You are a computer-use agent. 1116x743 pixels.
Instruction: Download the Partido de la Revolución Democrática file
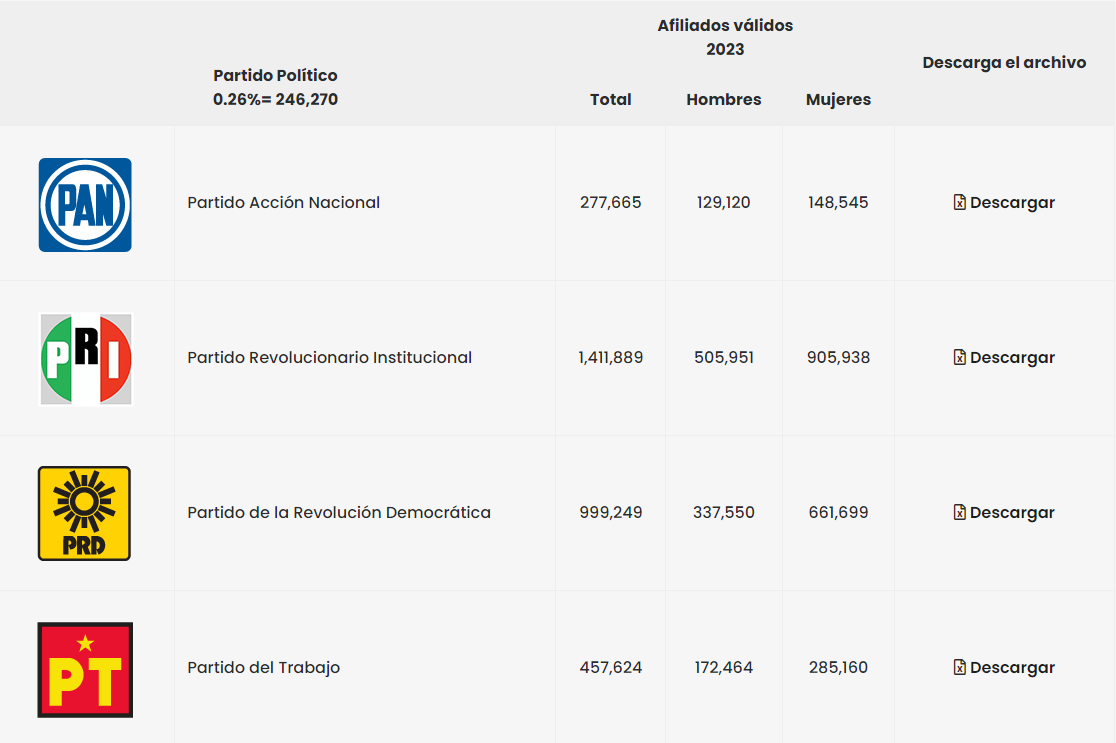pos(1004,513)
